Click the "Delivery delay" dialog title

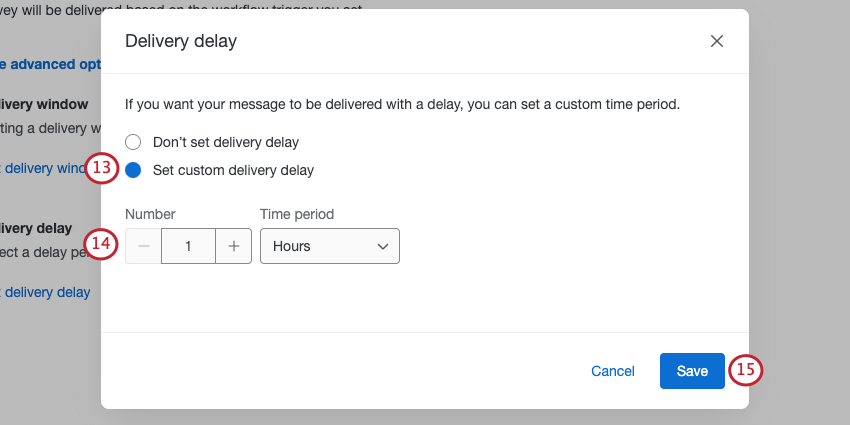click(x=180, y=42)
